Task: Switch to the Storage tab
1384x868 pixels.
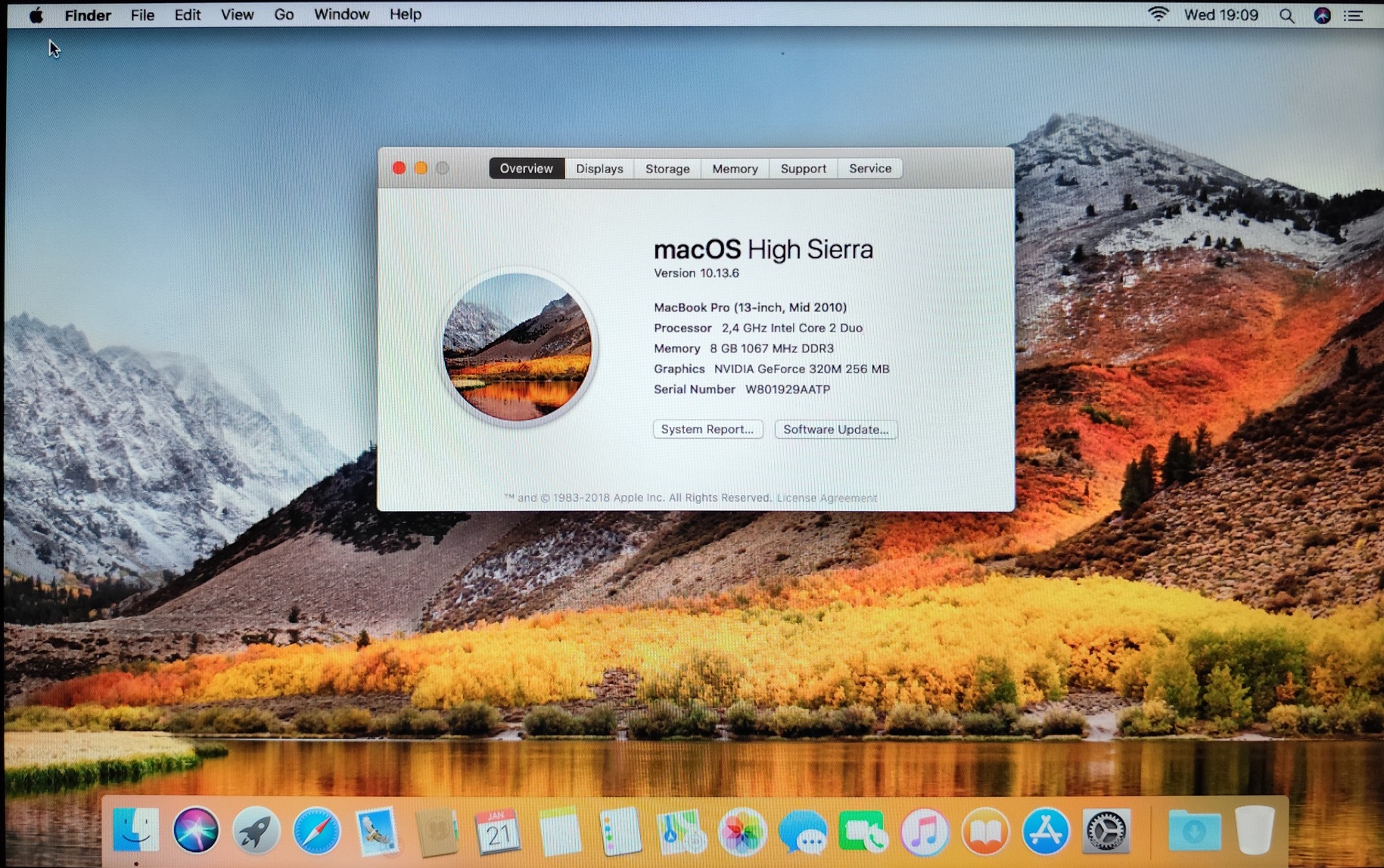Action: coord(667,168)
